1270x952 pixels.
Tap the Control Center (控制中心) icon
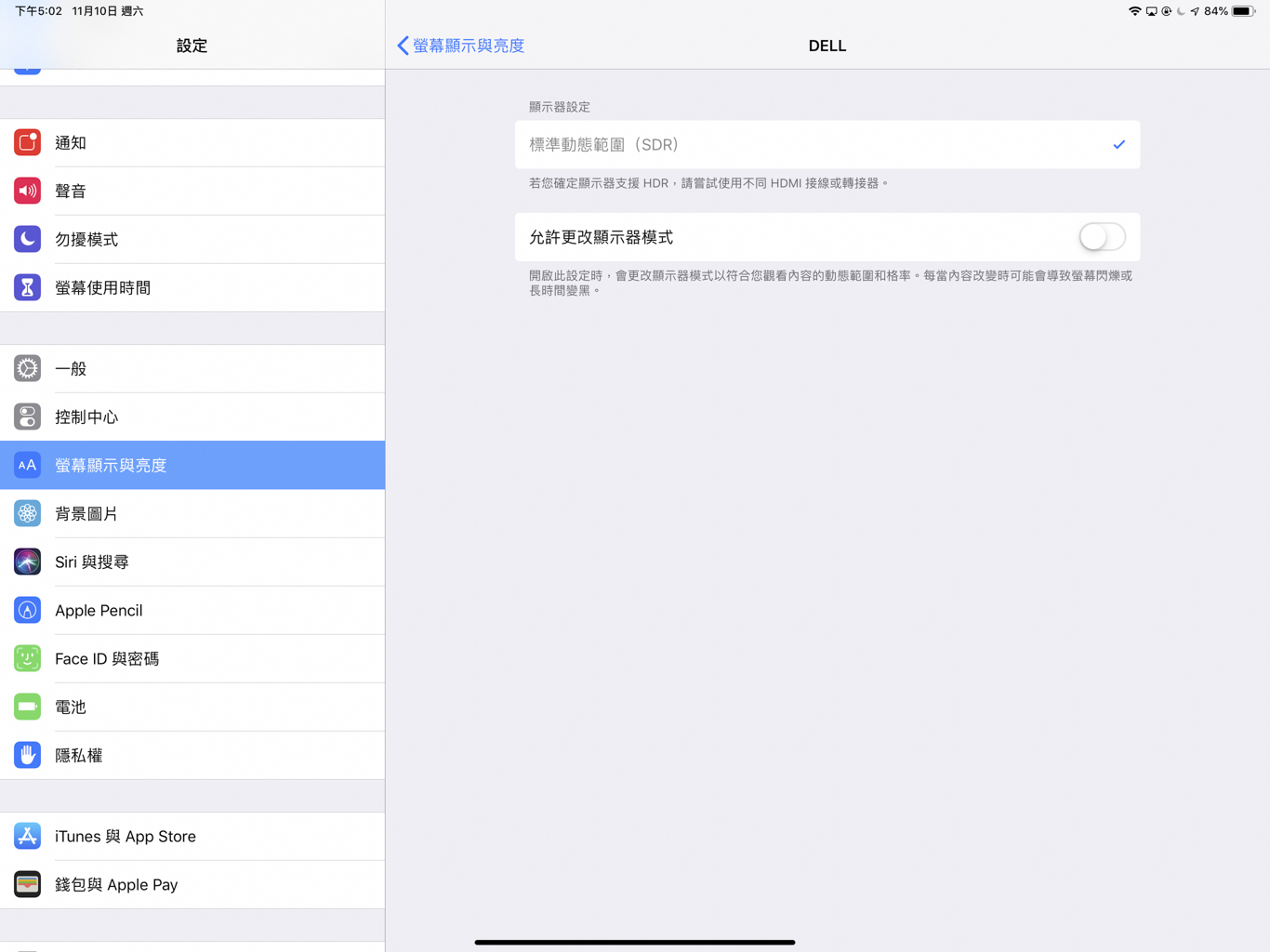(x=27, y=416)
